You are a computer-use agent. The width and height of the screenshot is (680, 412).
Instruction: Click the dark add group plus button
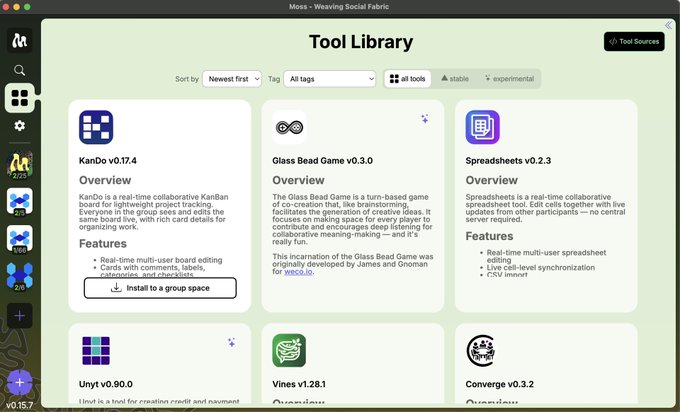coord(20,315)
